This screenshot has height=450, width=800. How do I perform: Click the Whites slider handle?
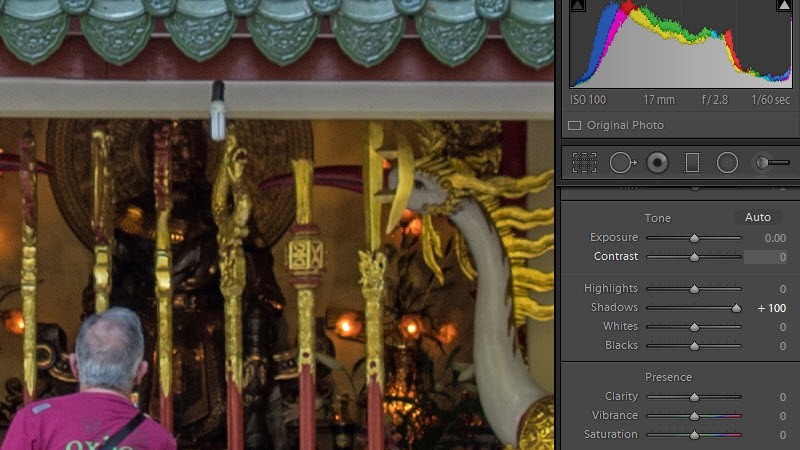694,327
